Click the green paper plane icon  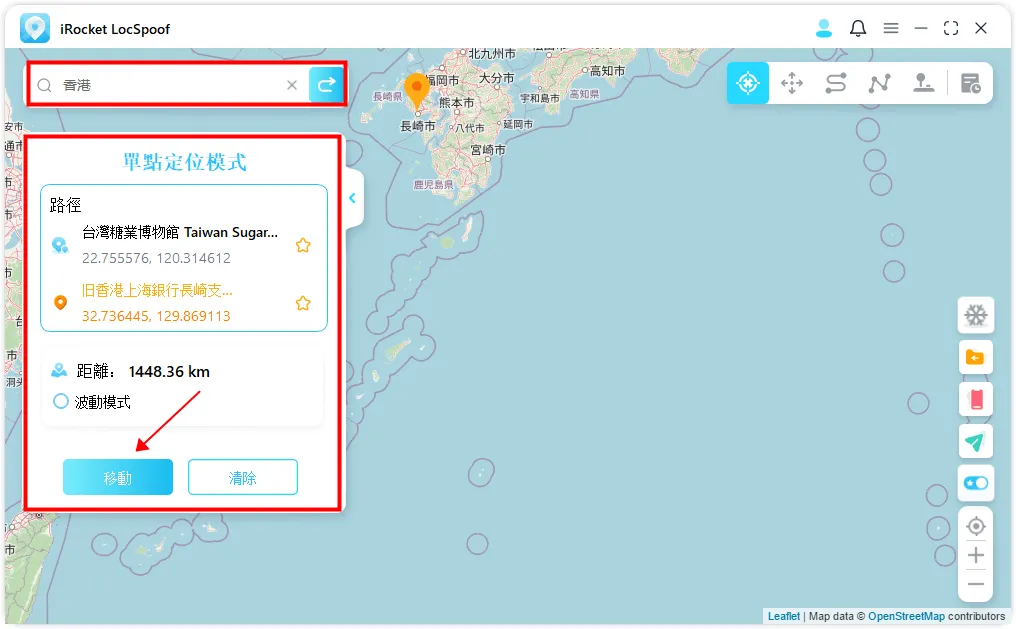pos(975,441)
